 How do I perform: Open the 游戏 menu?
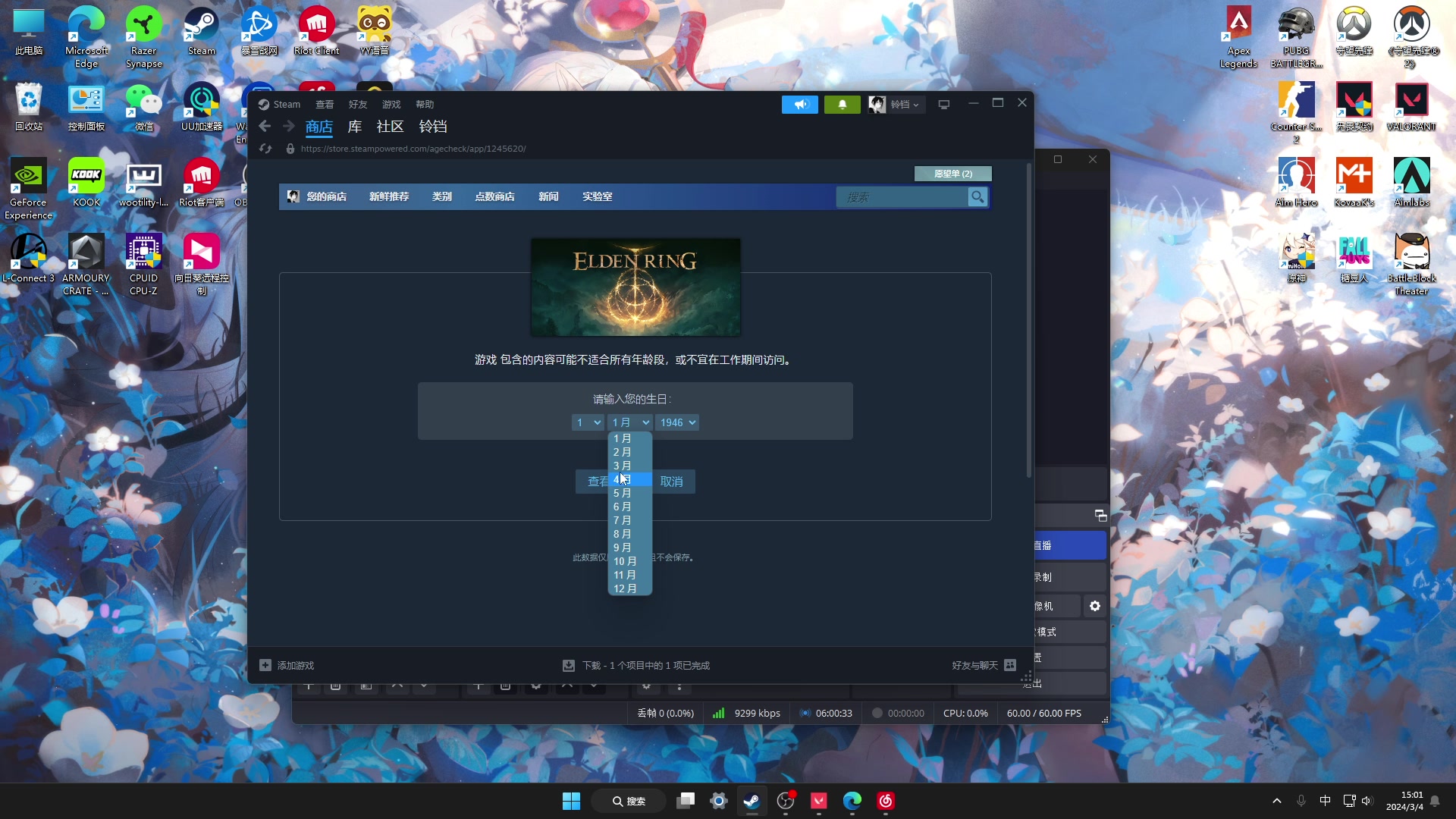pyautogui.click(x=391, y=105)
